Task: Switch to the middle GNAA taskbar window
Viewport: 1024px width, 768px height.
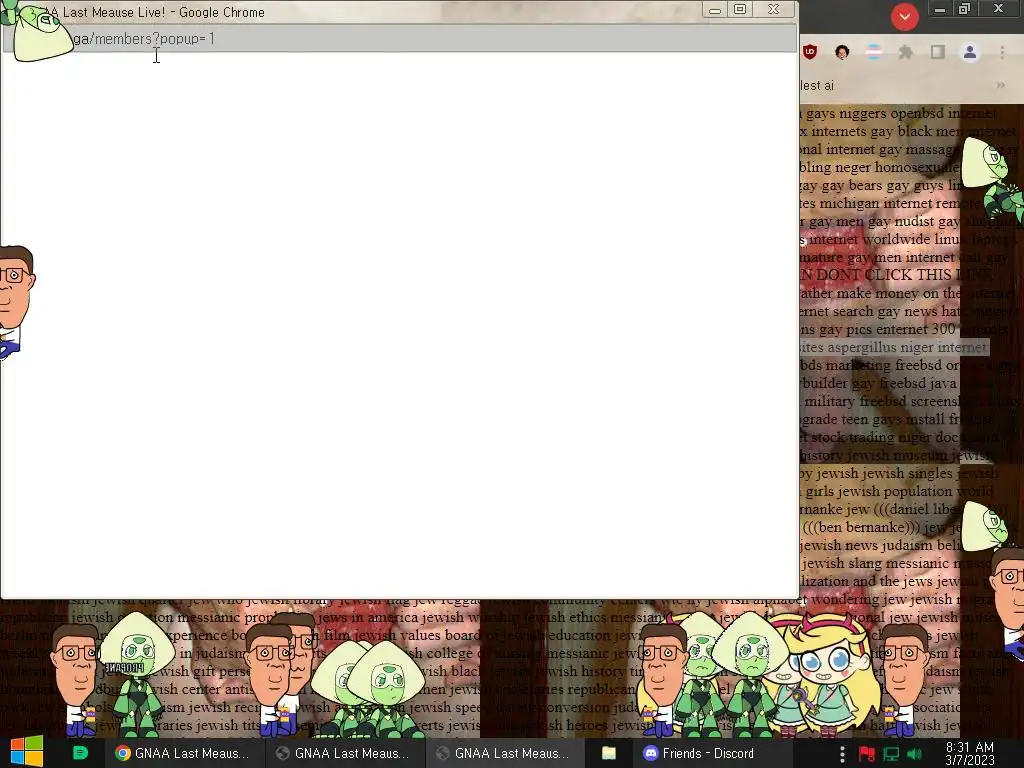Action: click(345, 753)
